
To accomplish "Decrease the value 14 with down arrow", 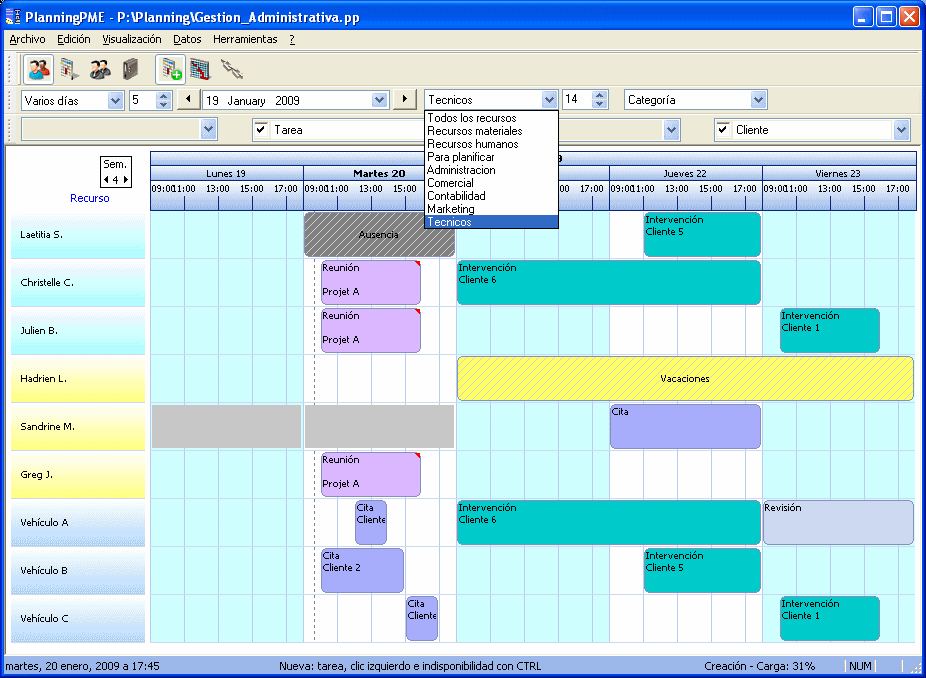I will tap(599, 104).
